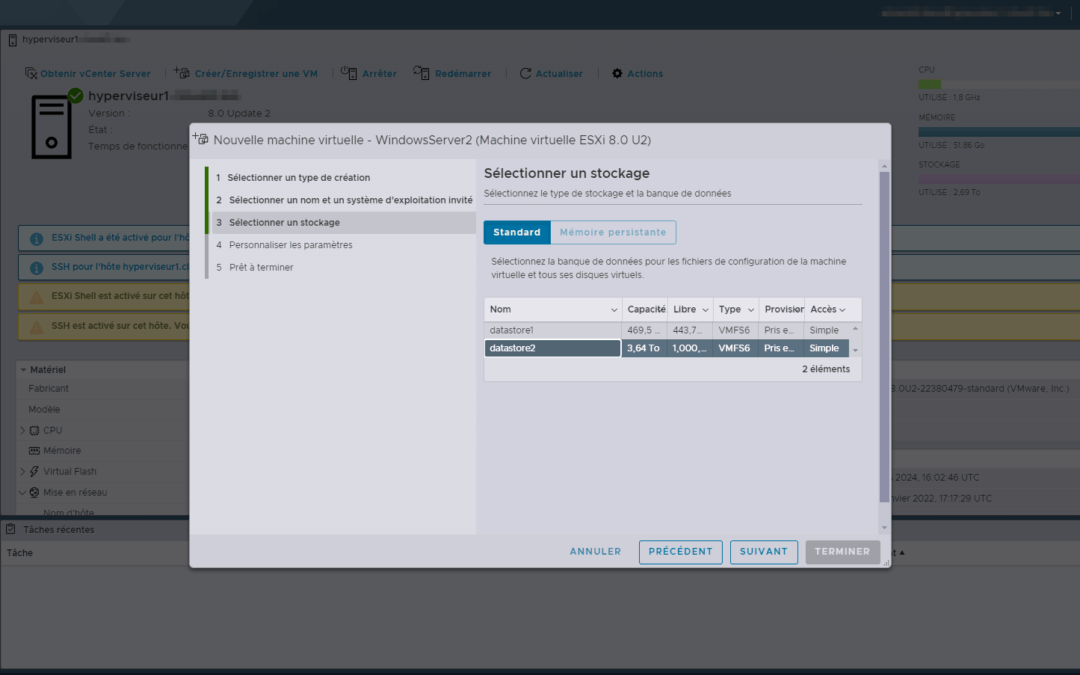Expand the Virtual Flash tree row
Viewport: 1080px width, 675px height.
click(23, 472)
